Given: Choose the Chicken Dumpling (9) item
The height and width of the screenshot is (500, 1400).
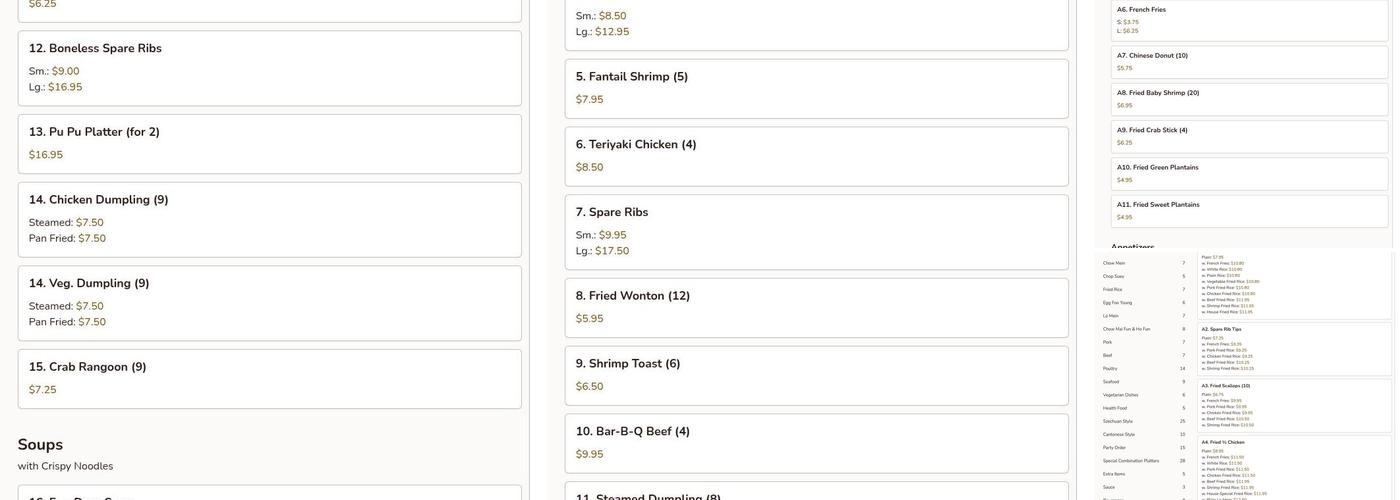Looking at the screenshot, I should 269,219.
